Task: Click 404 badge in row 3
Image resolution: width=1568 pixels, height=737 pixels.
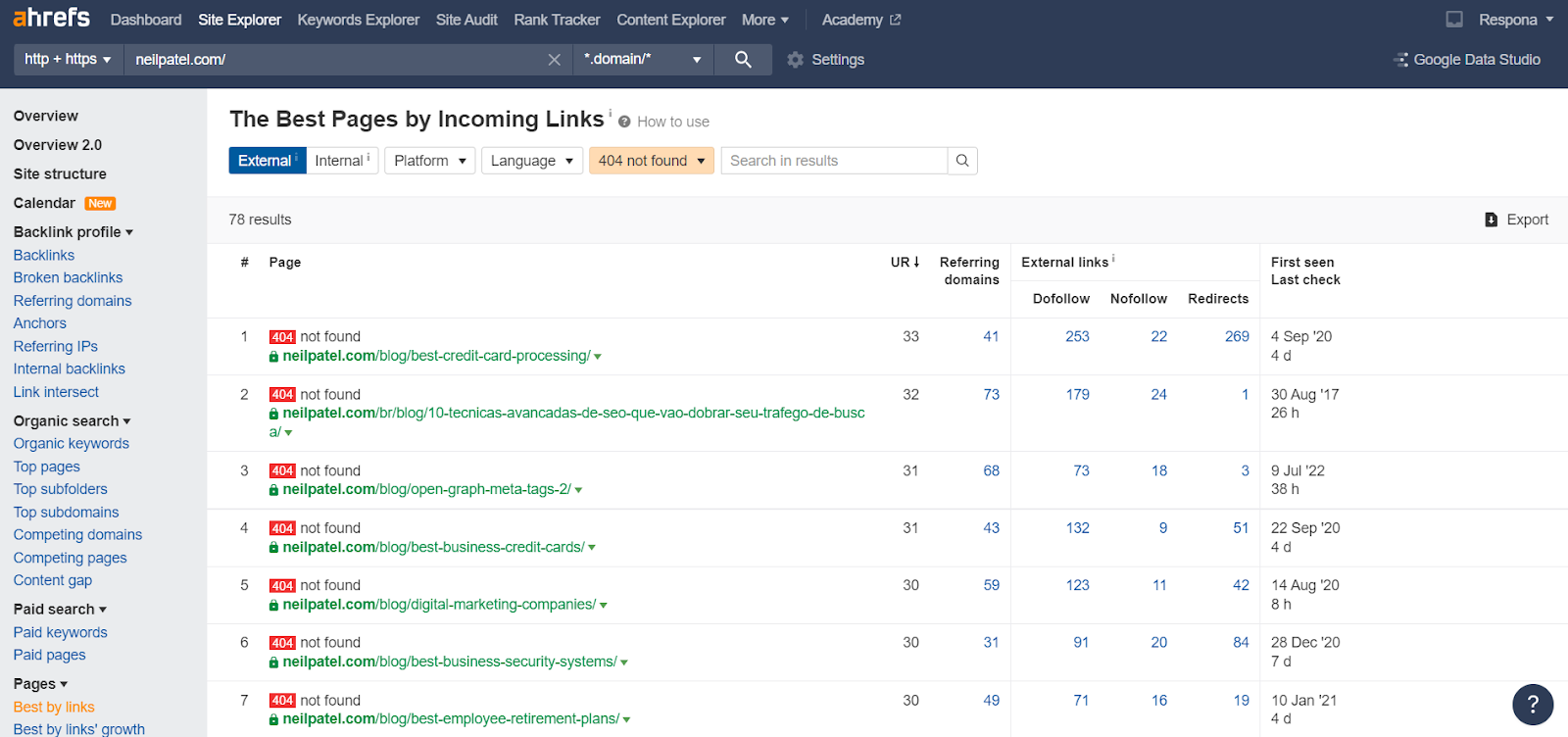Action: [282, 471]
